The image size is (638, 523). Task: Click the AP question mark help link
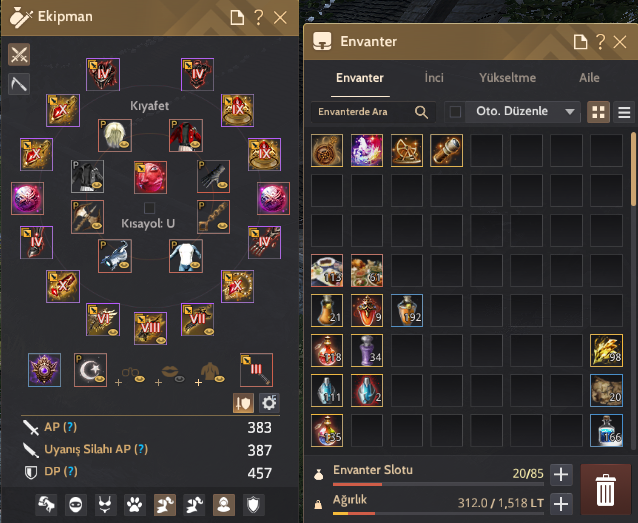(x=70, y=427)
